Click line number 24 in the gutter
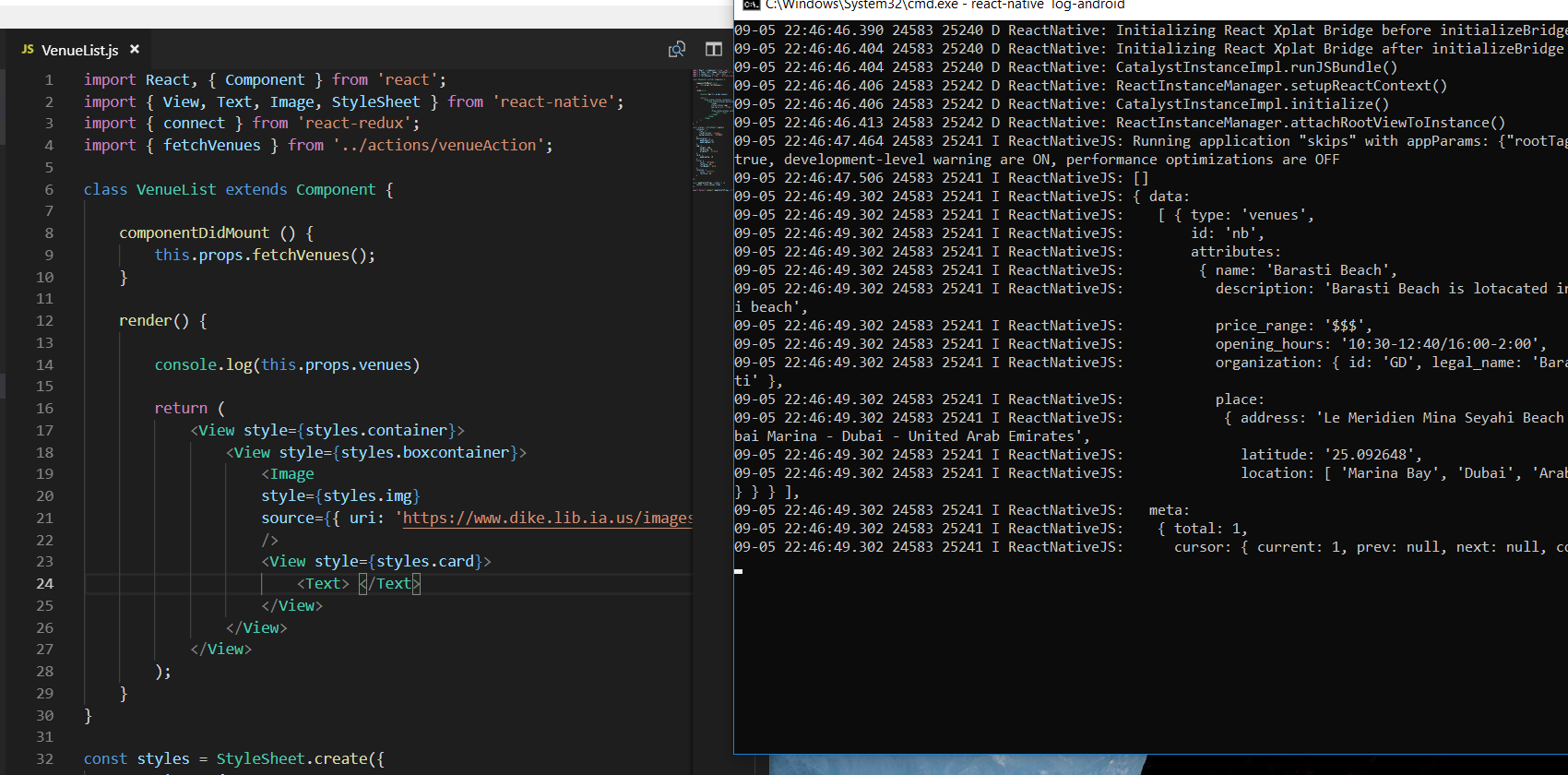 44,583
